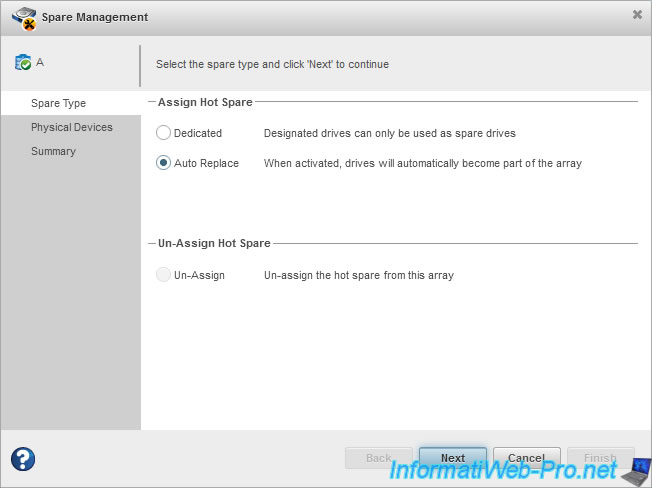This screenshot has width=652, height=488.
Task: Click the Spare Management title bar icon
Action: pos(24,17)
